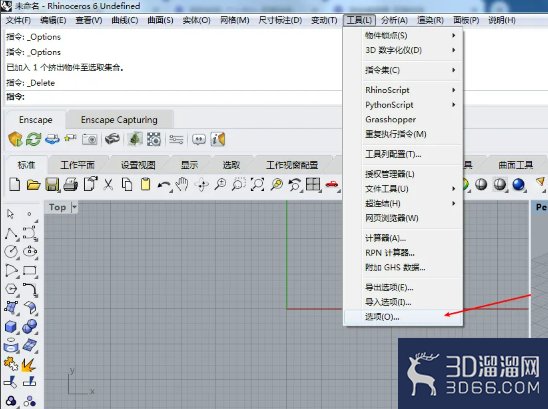Switch to 设置视图 toolbar tab
The height and width of the screenshot is (409, 548).
[138, 165]
